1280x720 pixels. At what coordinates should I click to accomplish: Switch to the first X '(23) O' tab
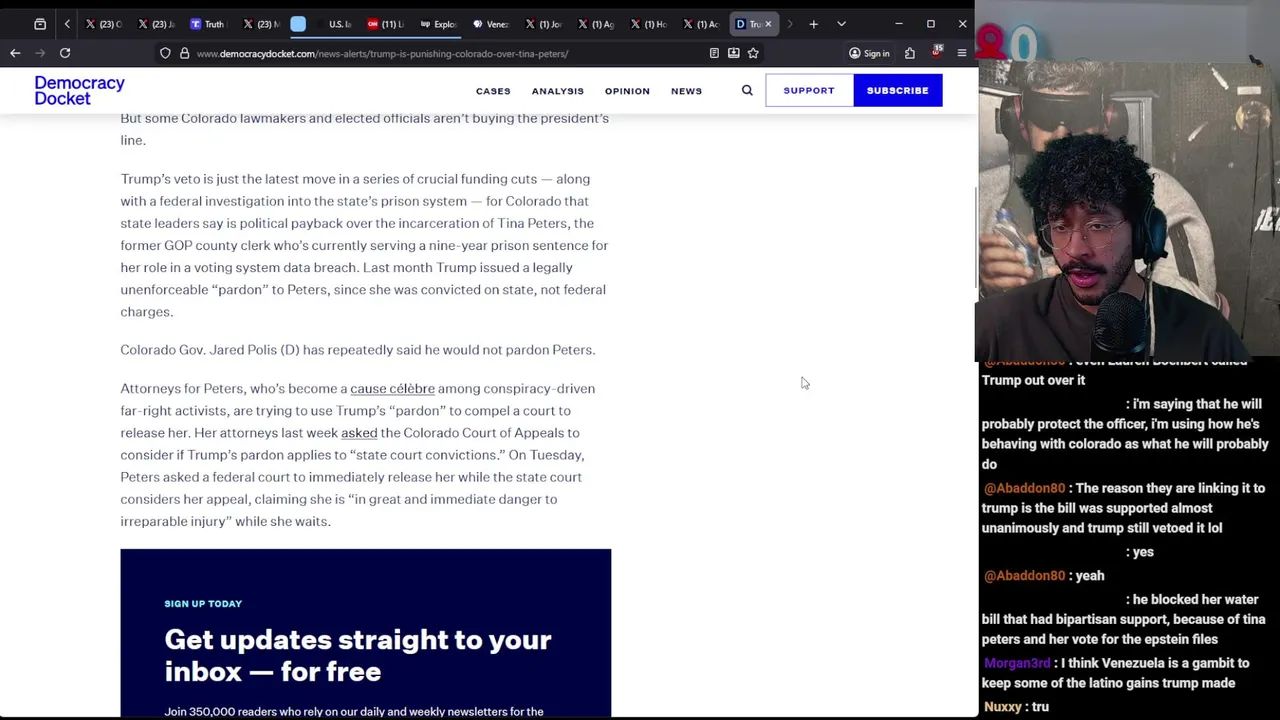click(102, 24)
